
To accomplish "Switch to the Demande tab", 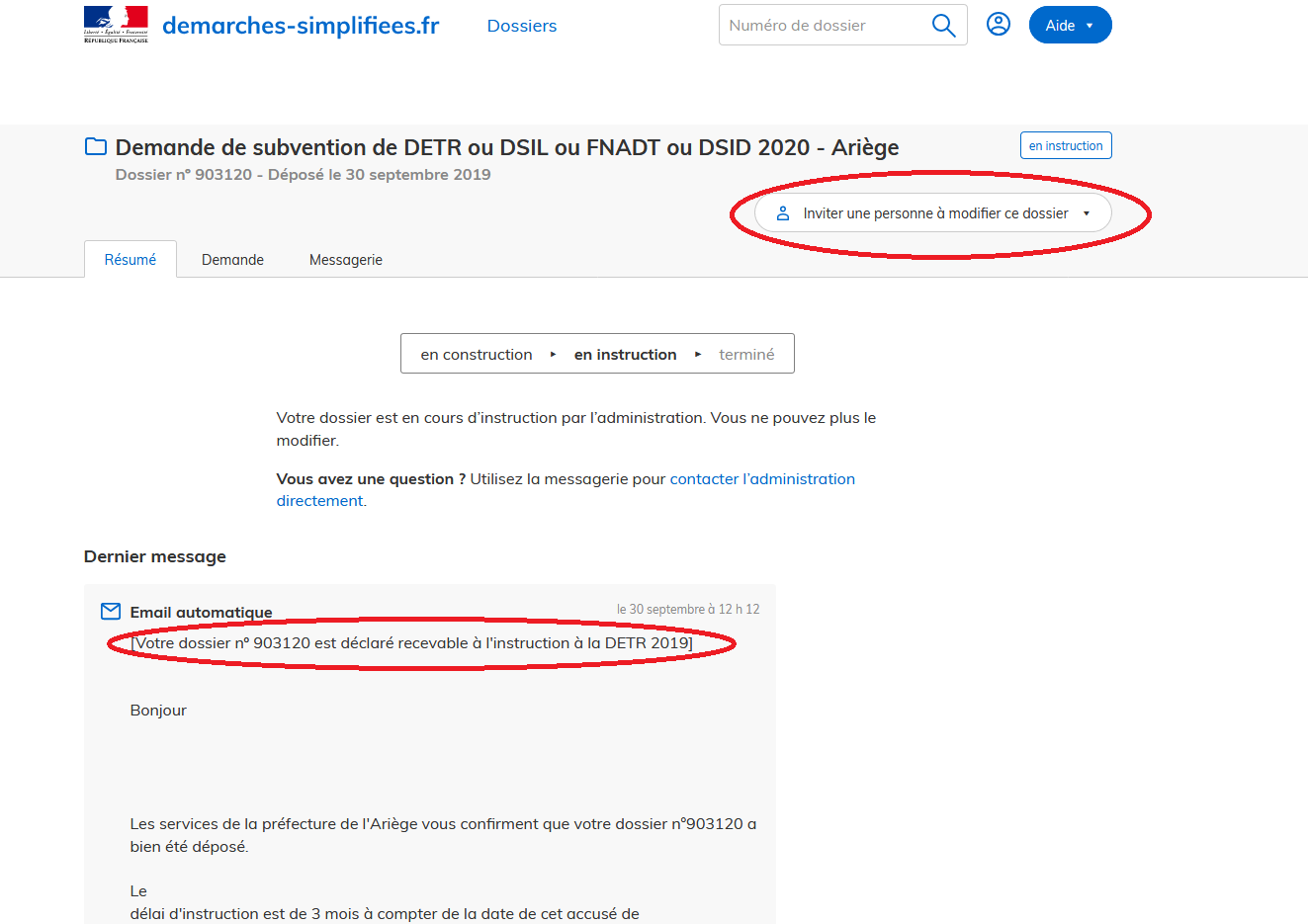I will 232,259.
